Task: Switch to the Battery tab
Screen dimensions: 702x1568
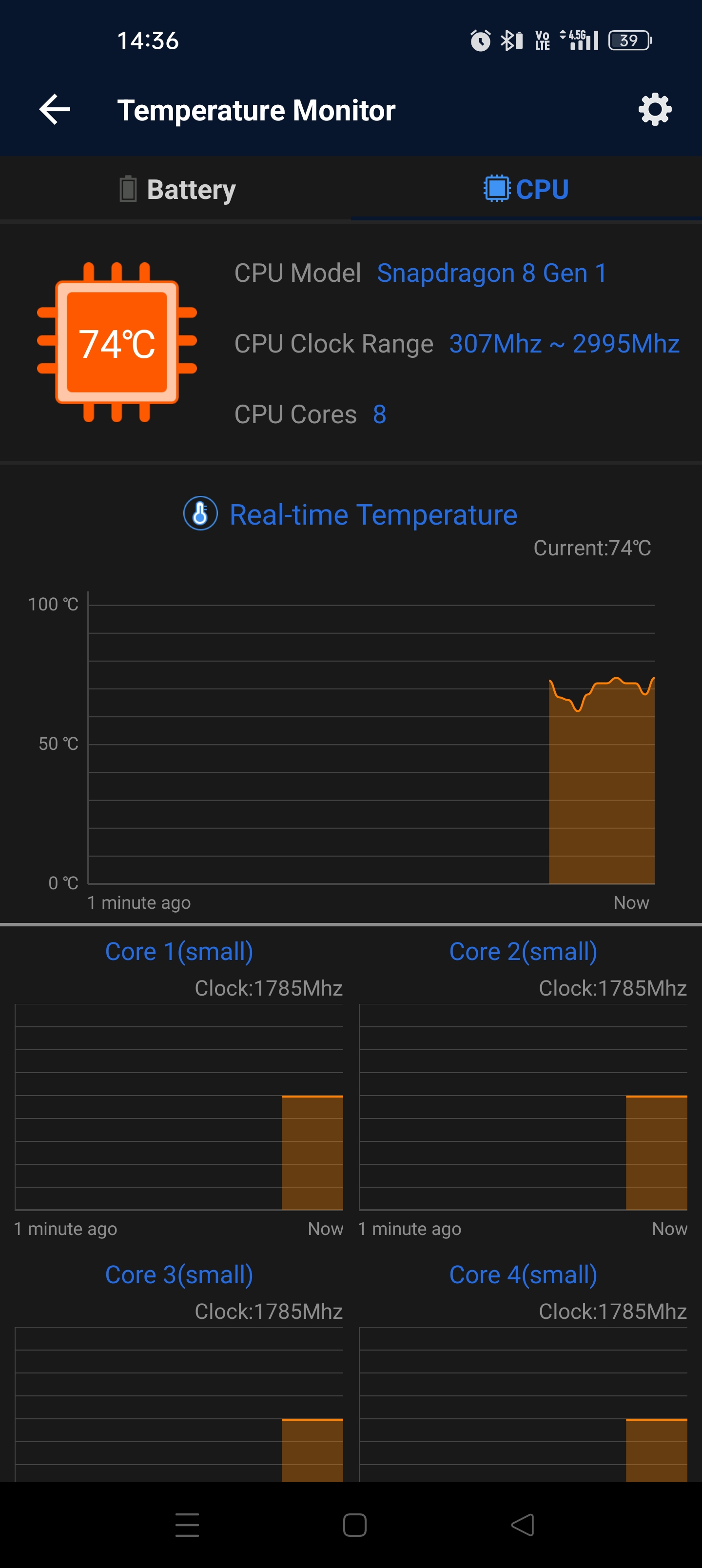Action: (175, 189)
